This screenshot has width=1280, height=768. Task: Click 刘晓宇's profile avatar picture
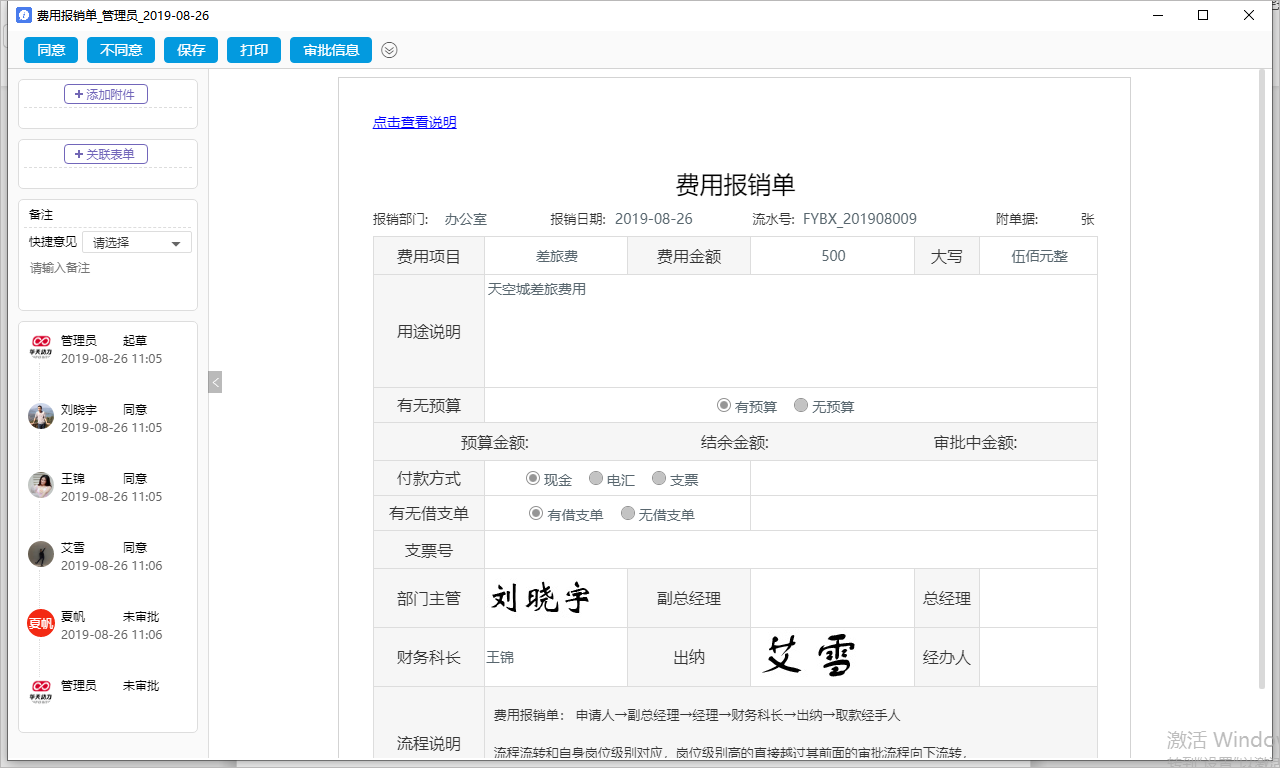pyautogui.click(x=41, y=416)
